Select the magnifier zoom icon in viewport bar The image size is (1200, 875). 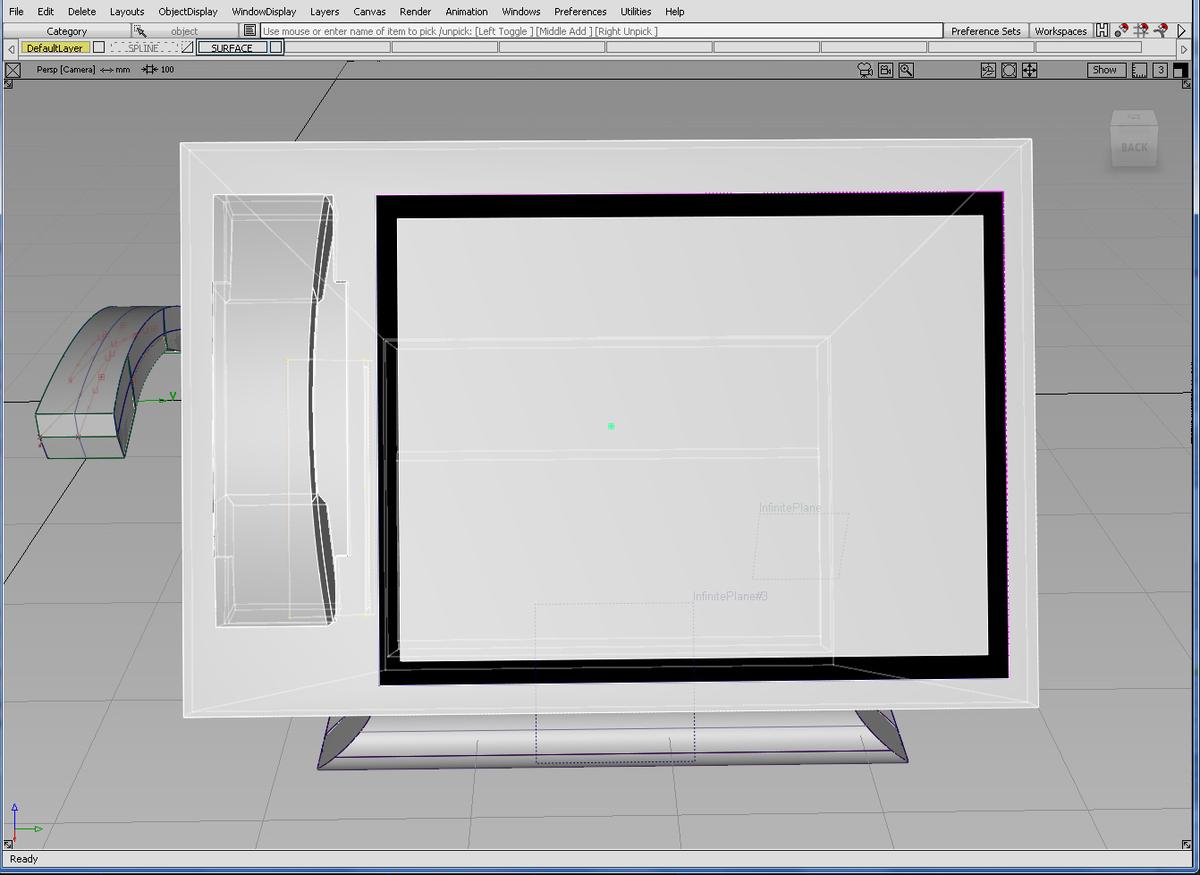906,70
